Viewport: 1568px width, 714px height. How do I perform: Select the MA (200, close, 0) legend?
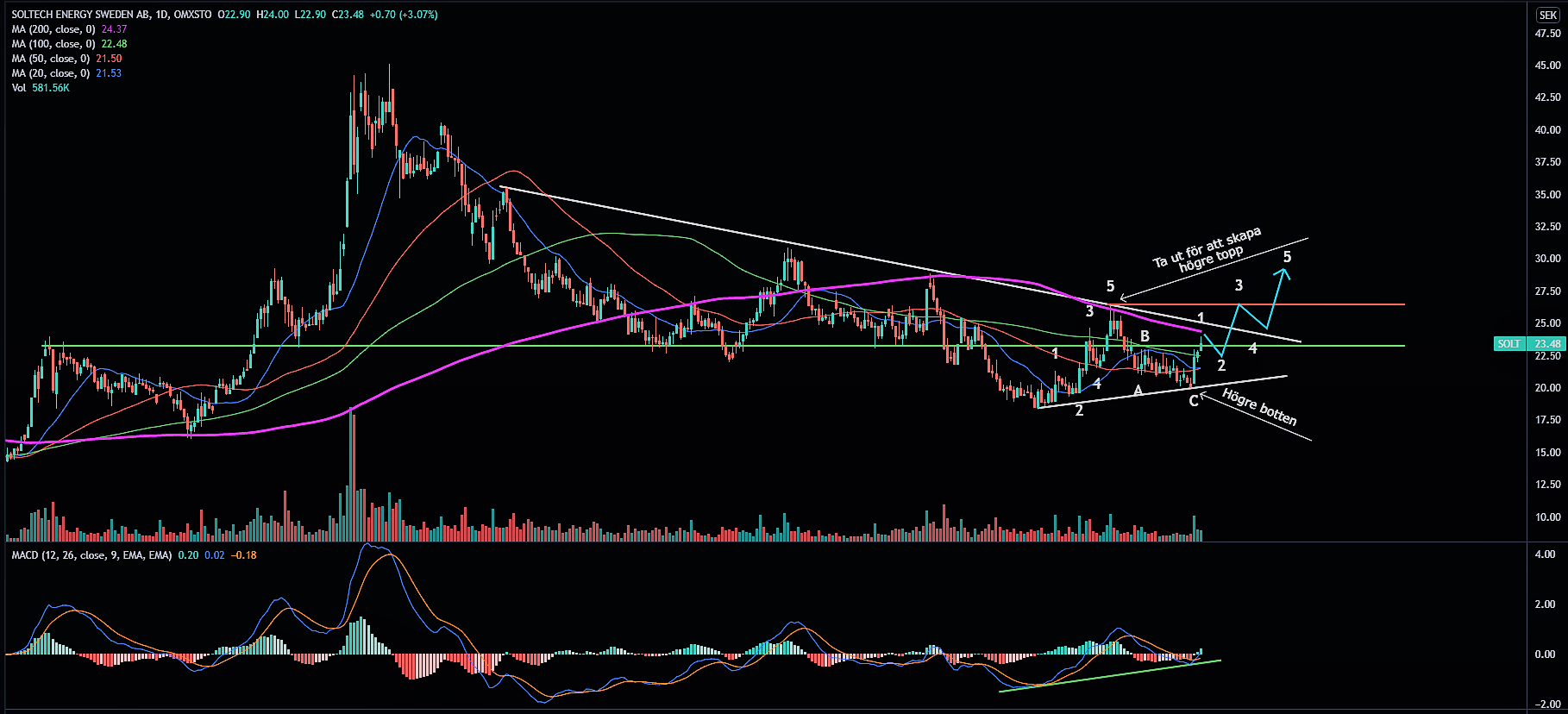[53, 29]
